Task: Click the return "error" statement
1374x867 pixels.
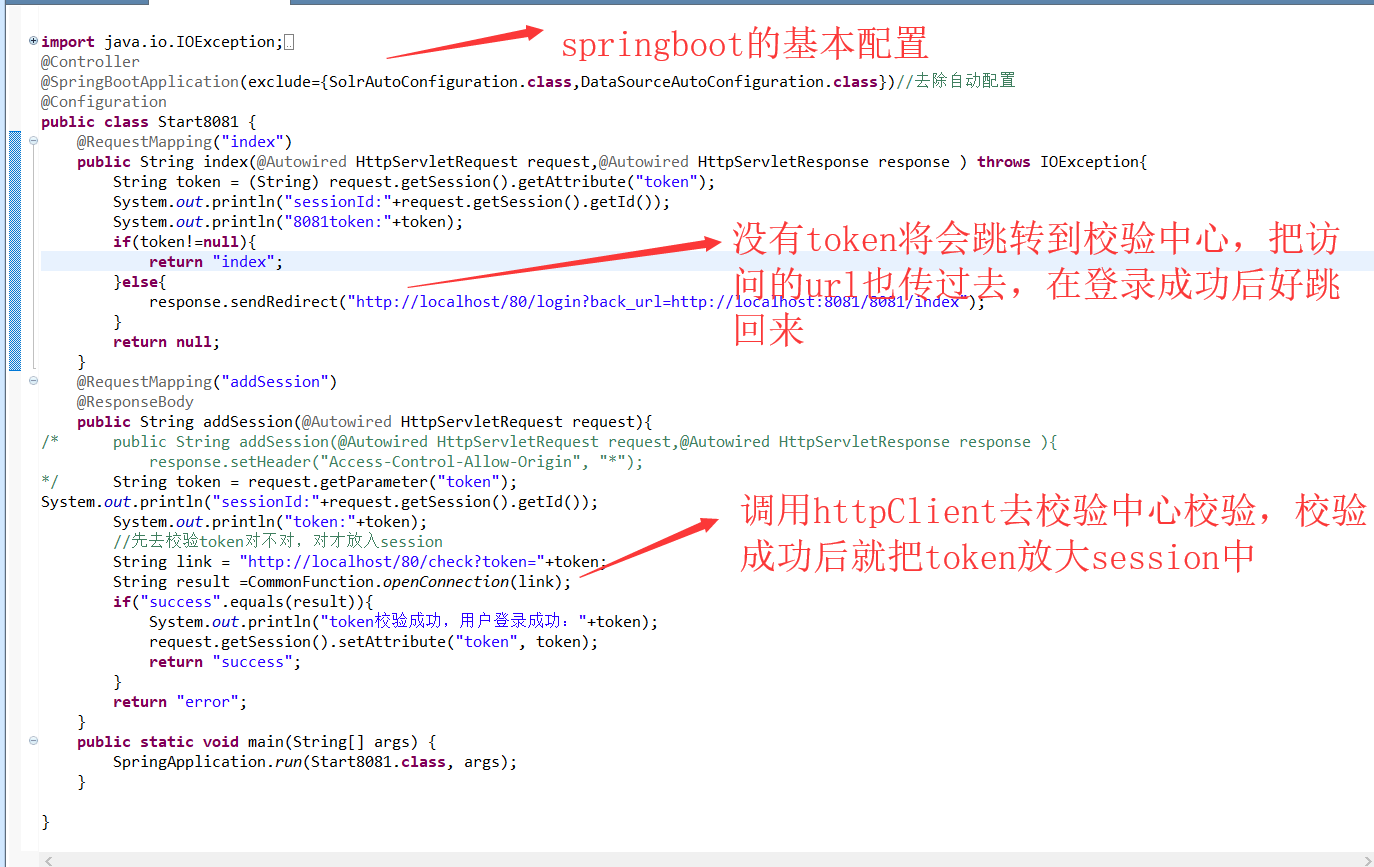Action: click(180, 702)
